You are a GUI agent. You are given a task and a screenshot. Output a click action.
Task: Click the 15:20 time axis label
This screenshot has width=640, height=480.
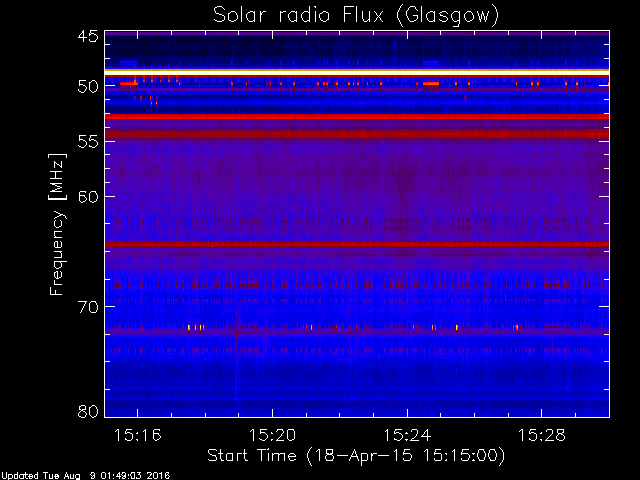[272, 436]
